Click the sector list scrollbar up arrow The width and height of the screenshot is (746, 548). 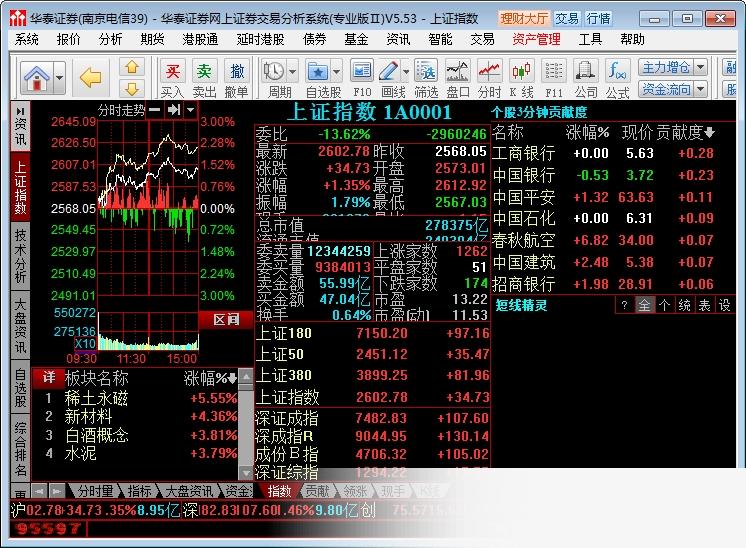tap(245, 377)
